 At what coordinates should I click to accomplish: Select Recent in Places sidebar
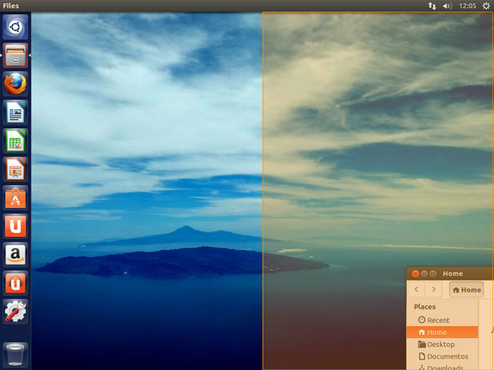coord(442,320)
